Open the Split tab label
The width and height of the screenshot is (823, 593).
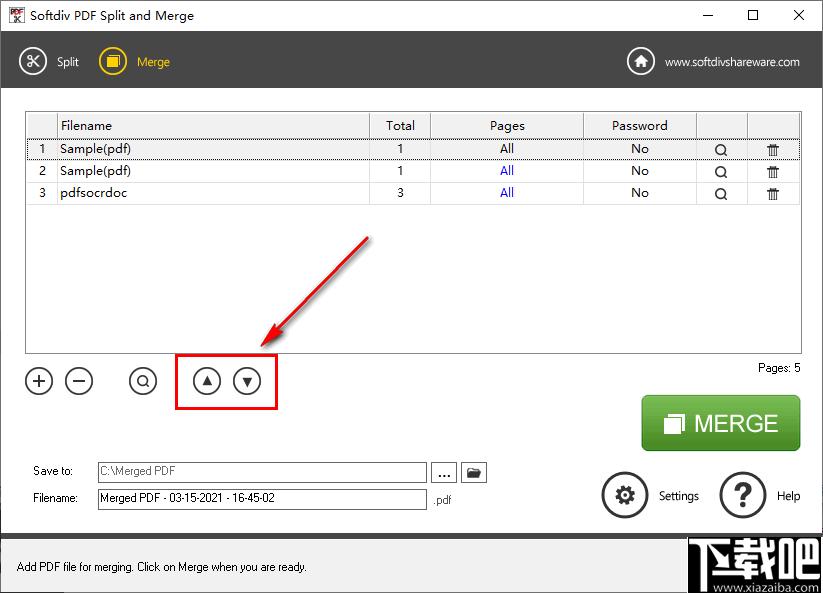[68, 62]
